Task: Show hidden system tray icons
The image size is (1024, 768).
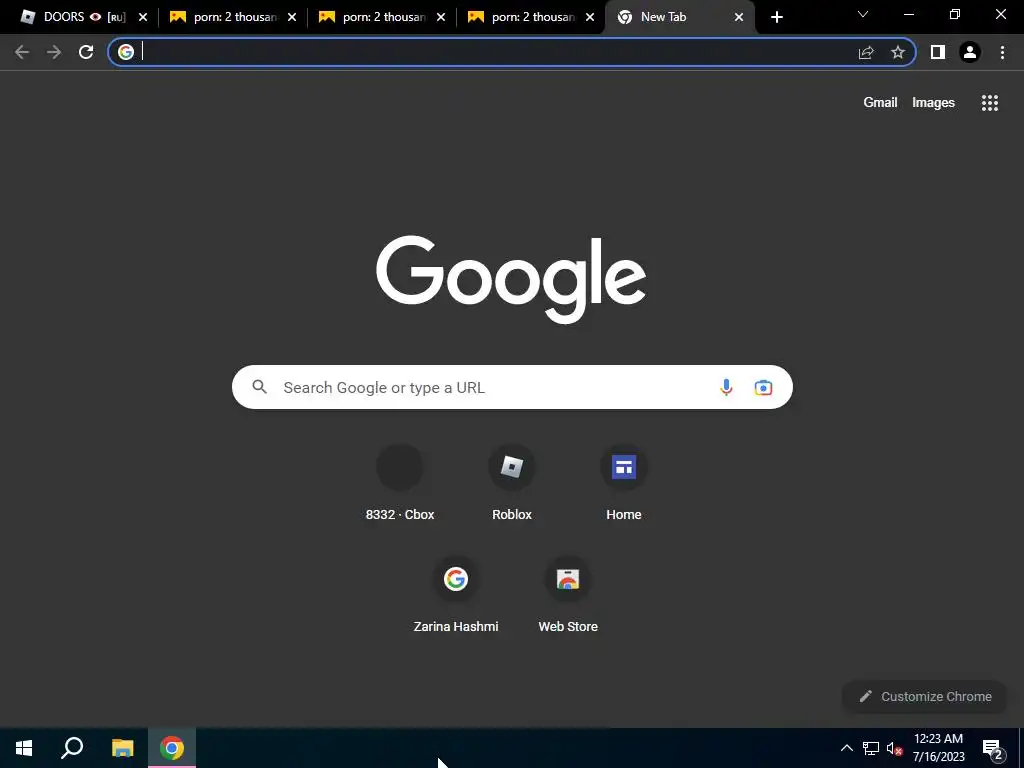Action: 846,748
